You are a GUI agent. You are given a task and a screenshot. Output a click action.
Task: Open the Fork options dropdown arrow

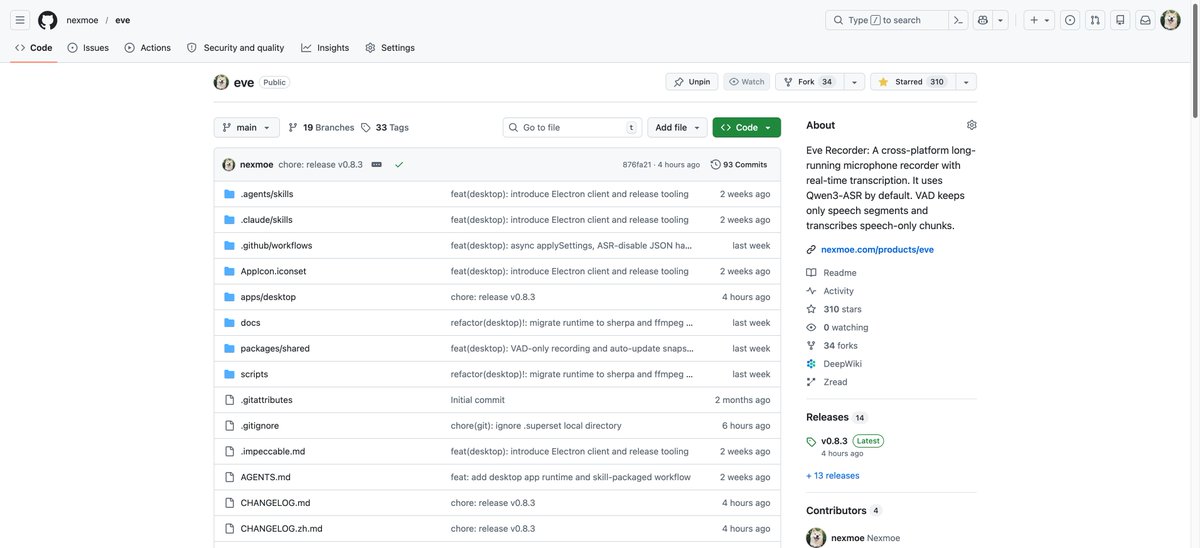pyautogui.click(x=854, y=82)
